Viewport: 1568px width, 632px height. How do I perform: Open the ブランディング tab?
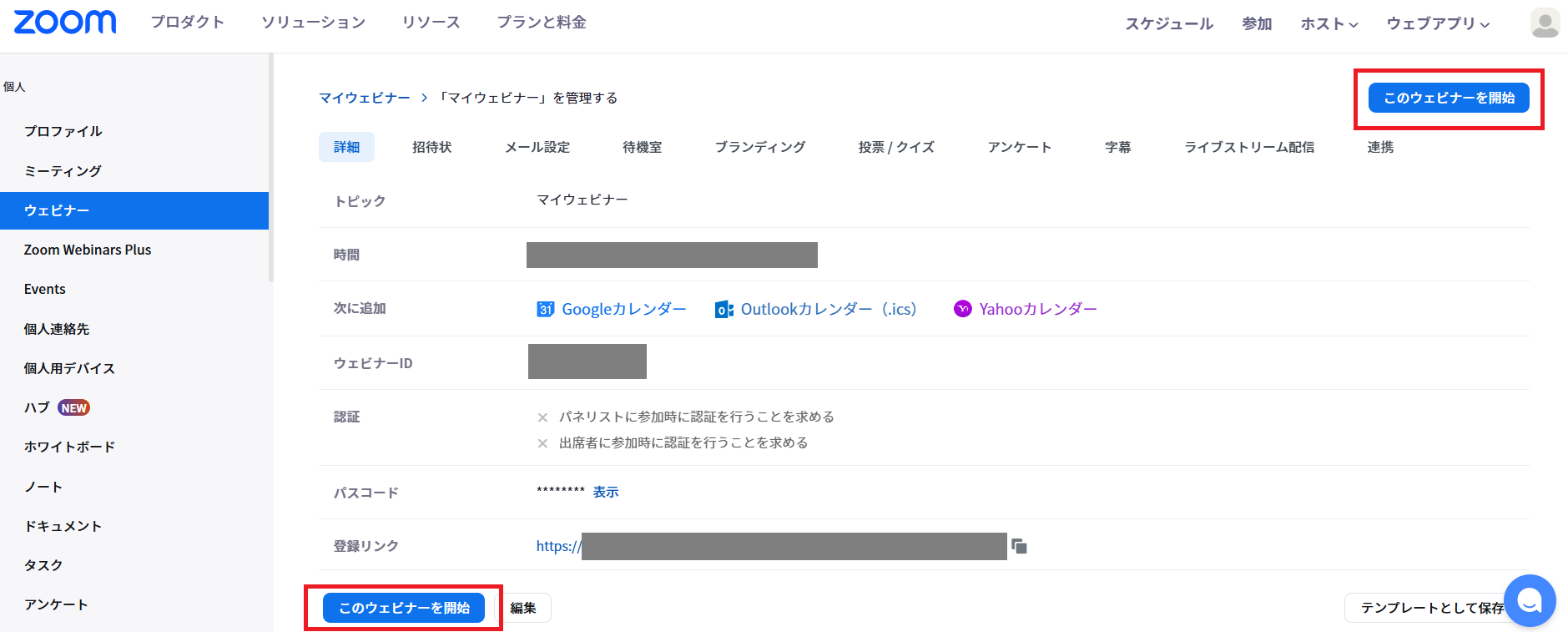tap(759, 147)
